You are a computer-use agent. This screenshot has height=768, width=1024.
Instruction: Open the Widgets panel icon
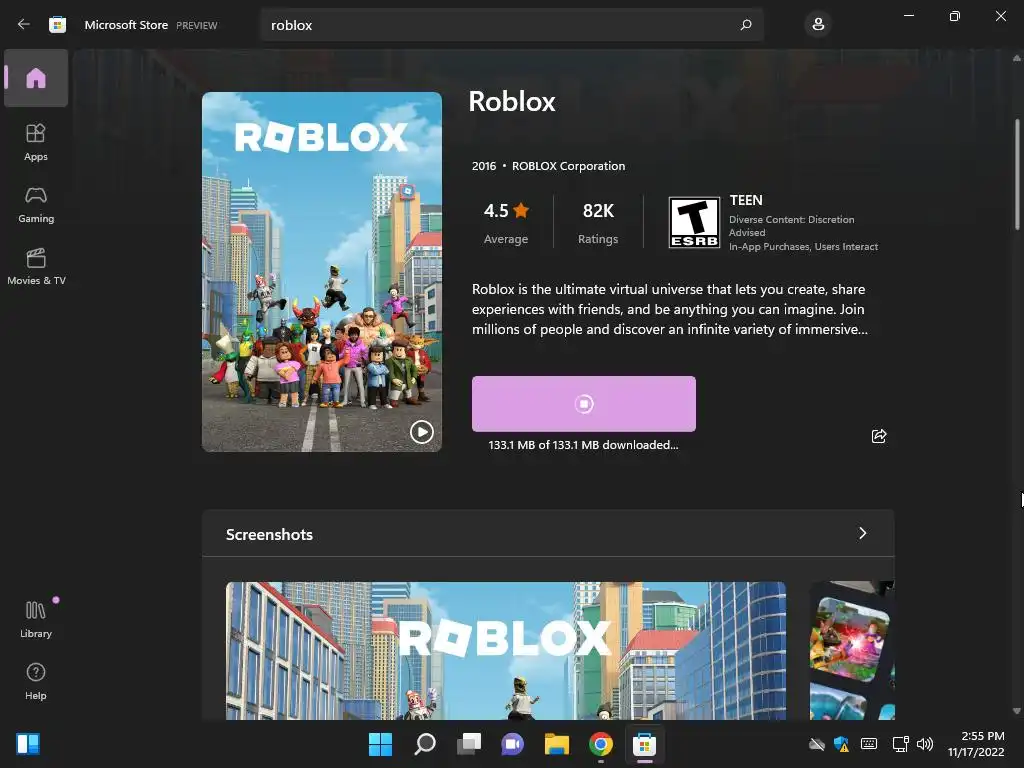pos(28,744)
